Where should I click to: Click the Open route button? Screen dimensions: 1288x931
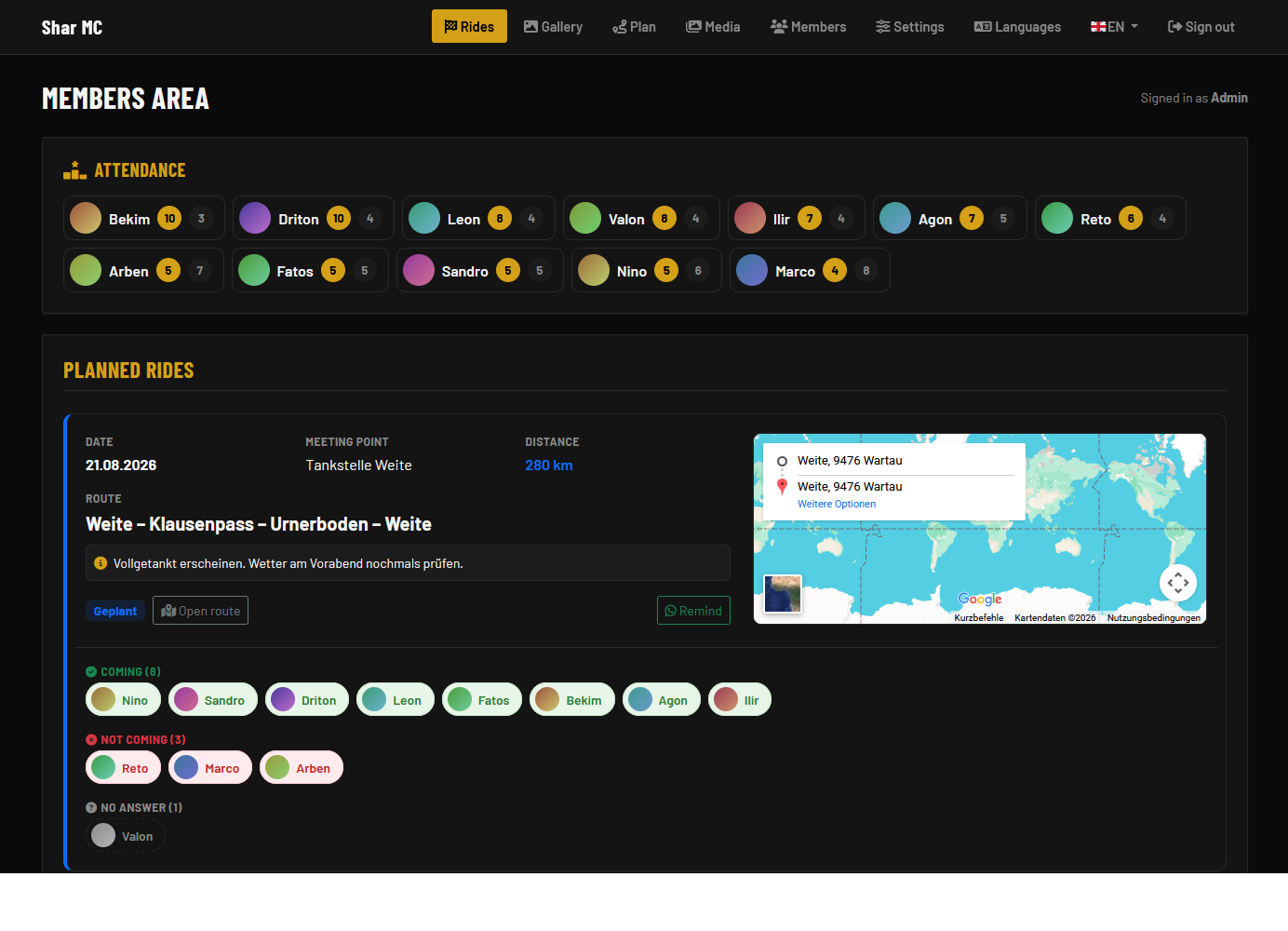click(200, 611)
